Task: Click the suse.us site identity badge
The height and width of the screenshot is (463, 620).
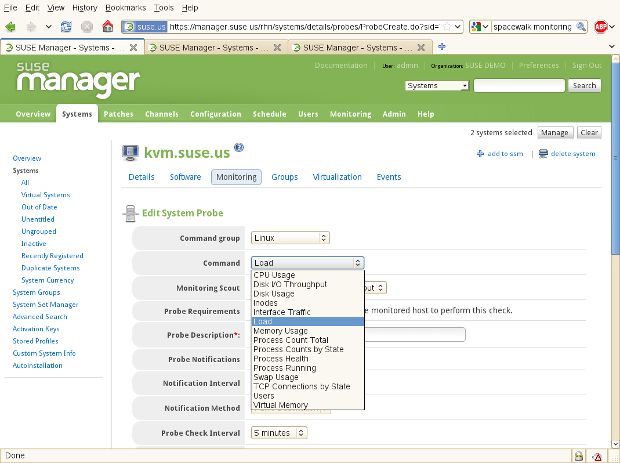Action: tap(144, 27)
